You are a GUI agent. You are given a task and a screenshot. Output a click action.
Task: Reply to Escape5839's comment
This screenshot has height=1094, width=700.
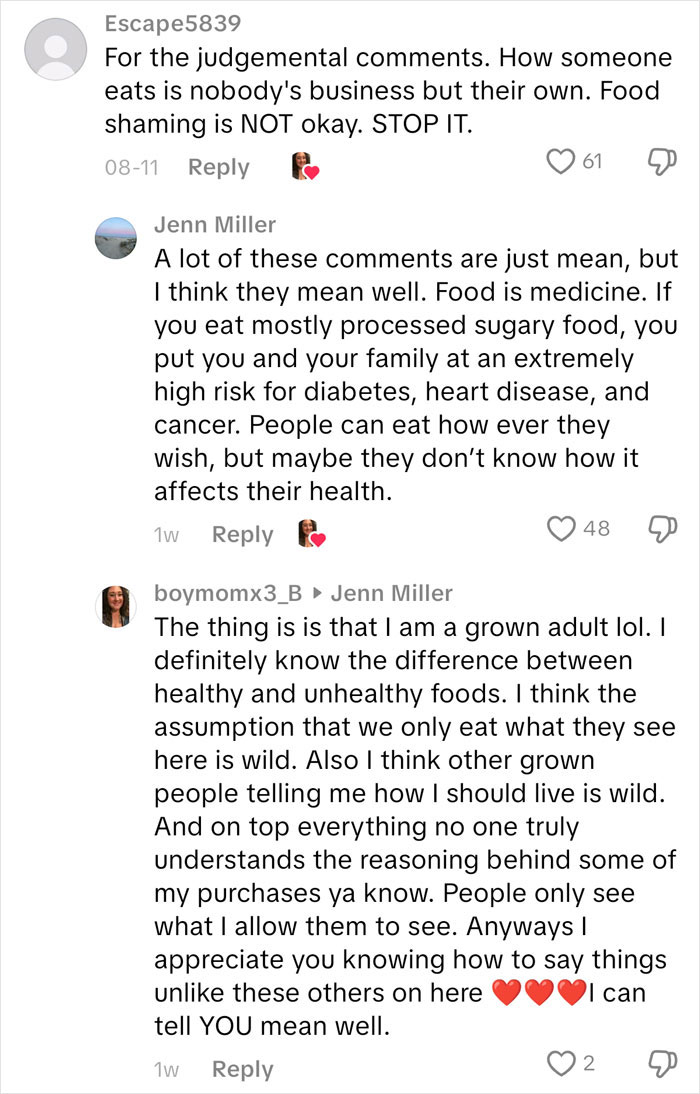219,167
